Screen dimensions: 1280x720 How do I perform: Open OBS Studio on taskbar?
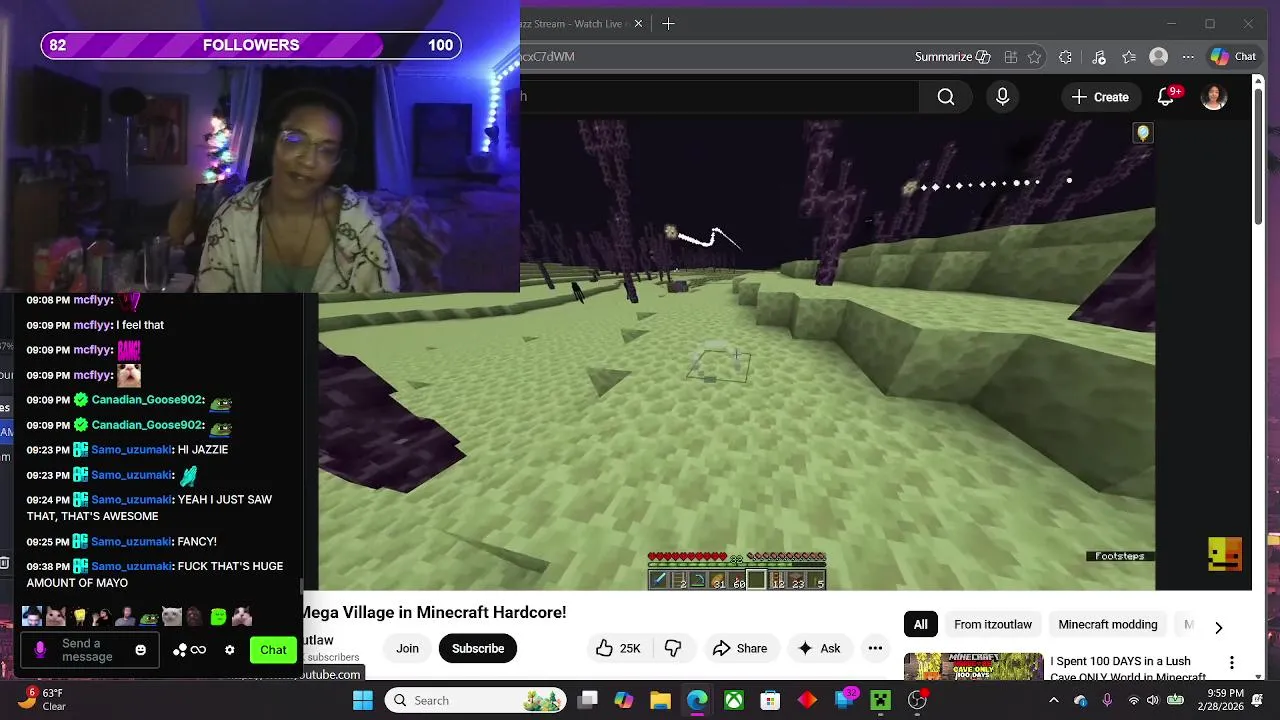tap(917, 700)
